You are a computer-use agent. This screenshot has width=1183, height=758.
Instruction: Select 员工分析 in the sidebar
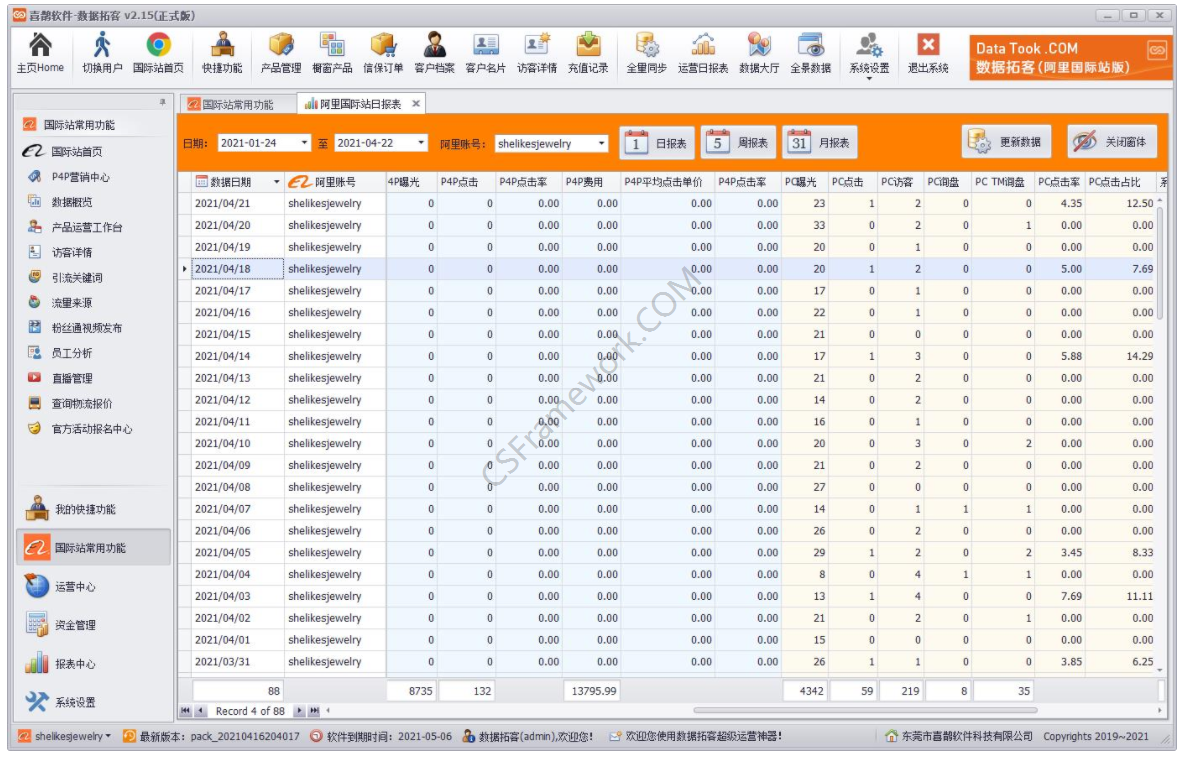coord(60,353)
